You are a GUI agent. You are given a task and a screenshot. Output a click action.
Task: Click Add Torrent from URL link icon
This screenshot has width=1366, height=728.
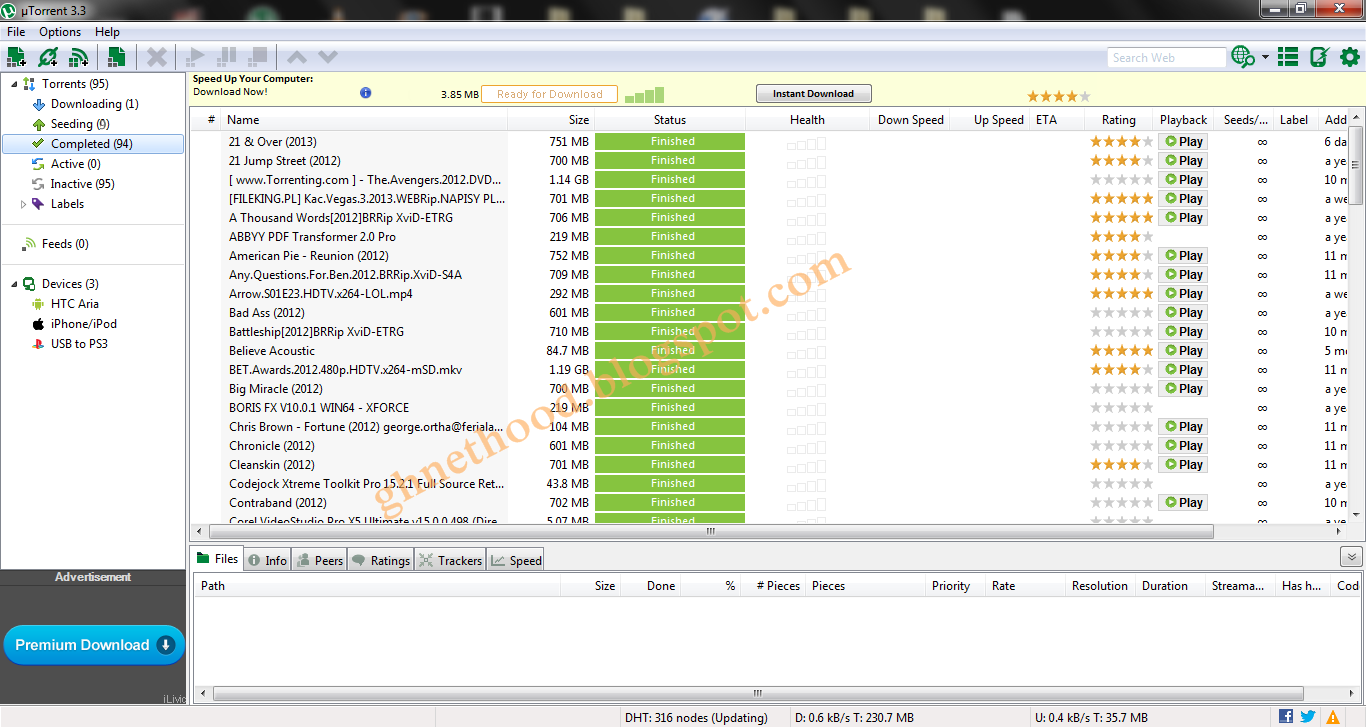click(x=47, y=57)
